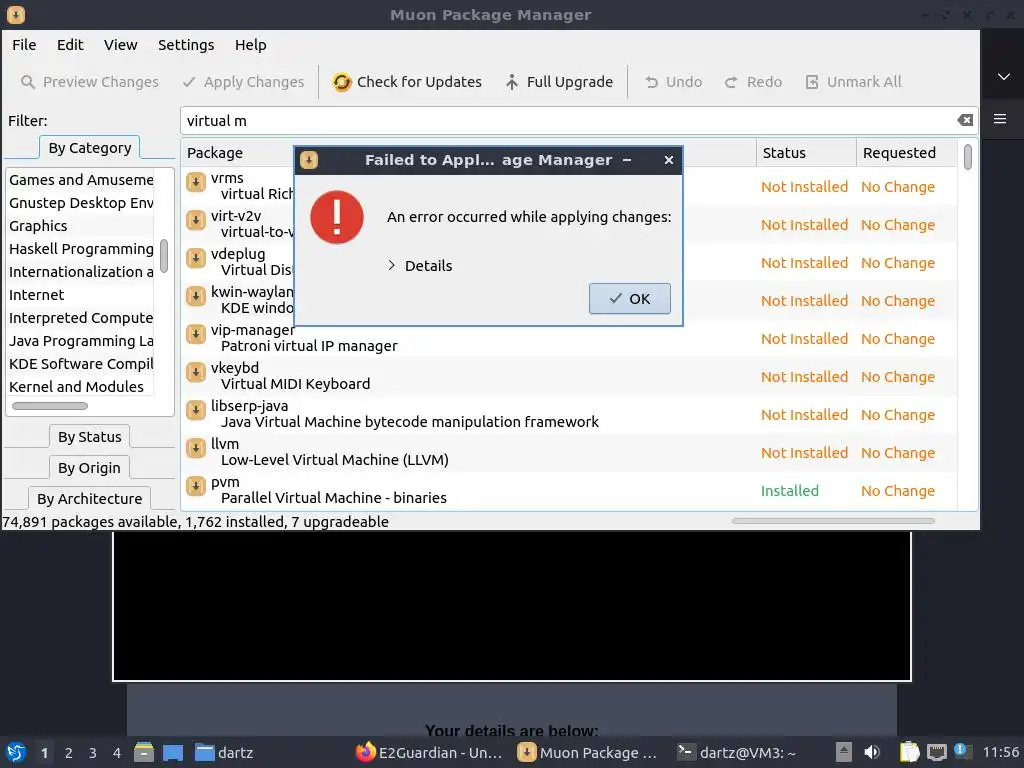
Task: Switch to the By Status tab
Action: (89, 436)
